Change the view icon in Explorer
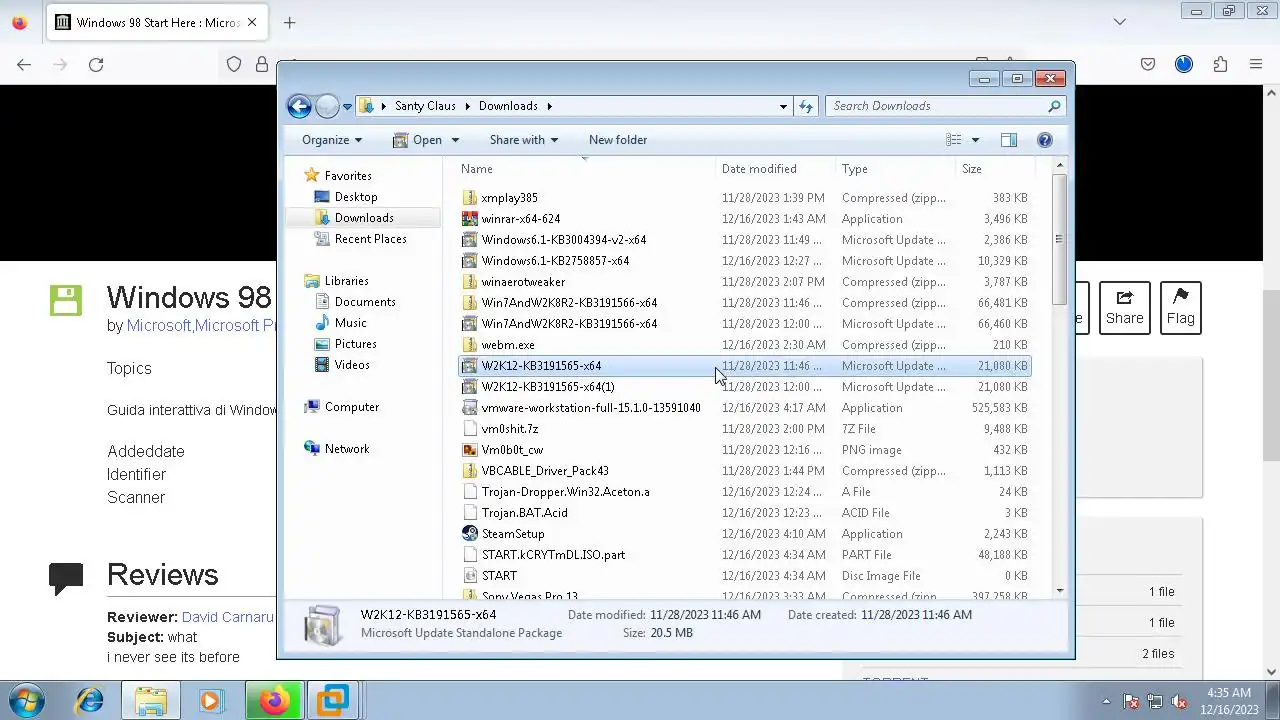This screenshot has width=1280, height=720. [x=954, y=140]
